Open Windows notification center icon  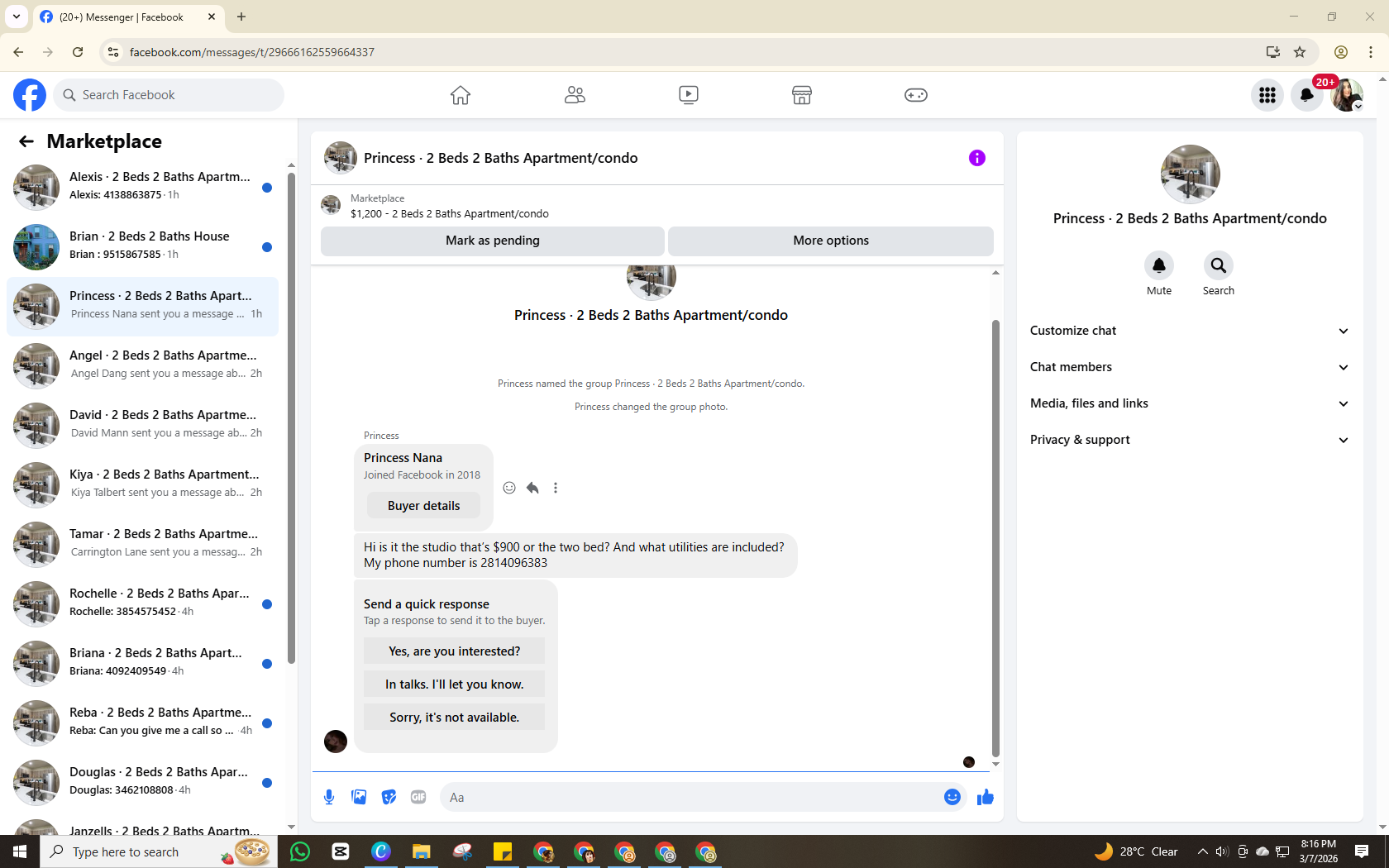tap(1362, 851)
